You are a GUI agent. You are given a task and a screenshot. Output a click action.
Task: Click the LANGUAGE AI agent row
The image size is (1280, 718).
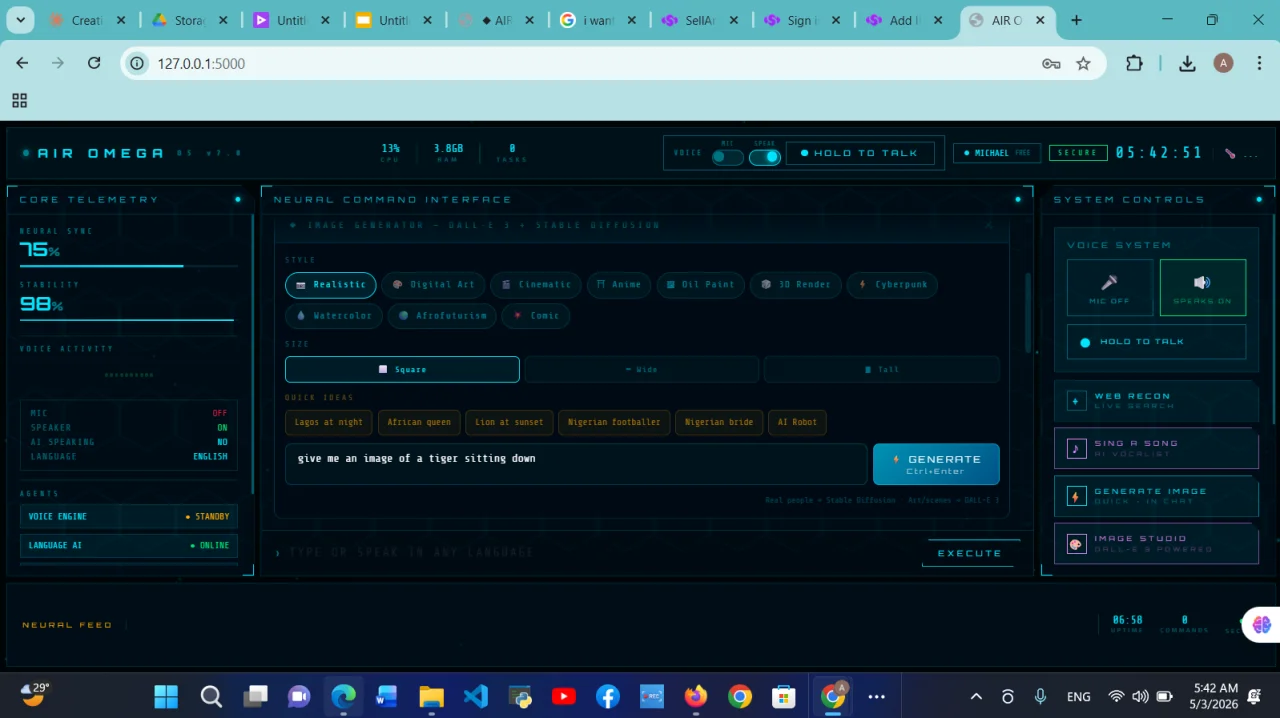coord(129,546)
